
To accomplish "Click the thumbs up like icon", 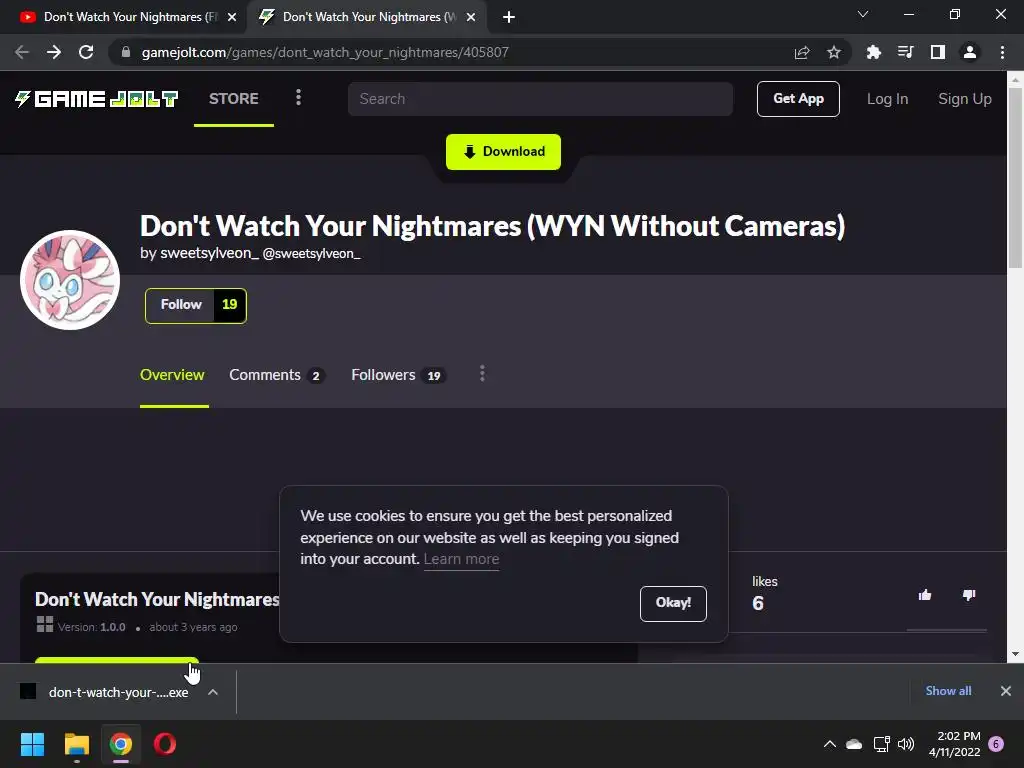I will [925, 595].
